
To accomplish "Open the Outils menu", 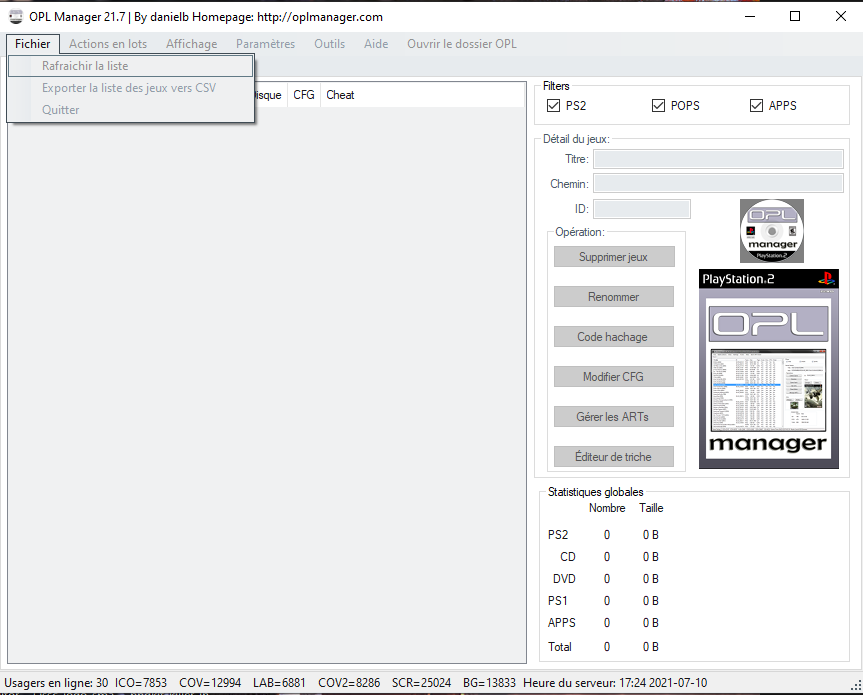I will pyautogui.click(x=330, y=44).
